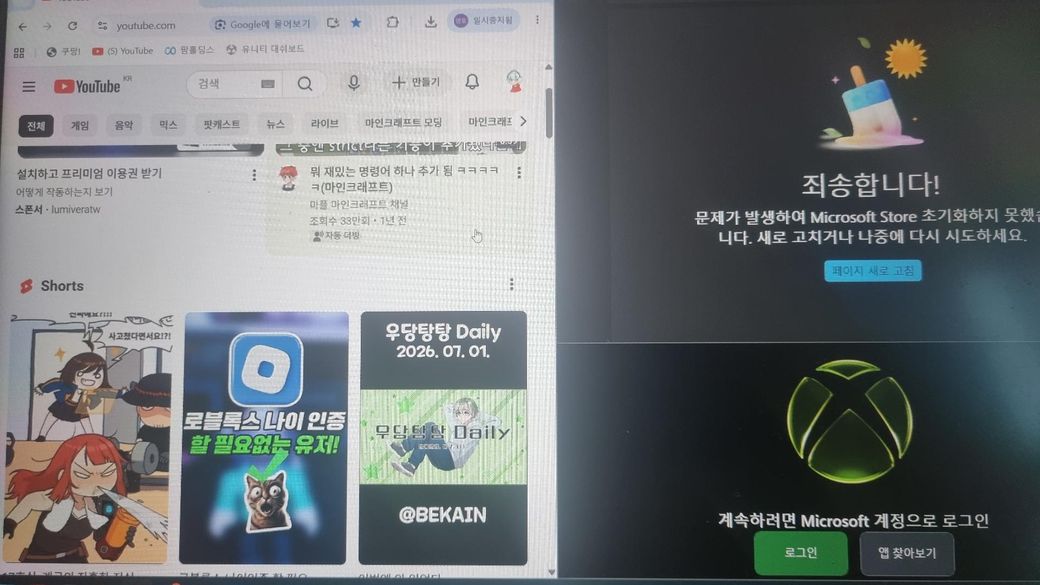Open options for 뭐 재밌는 명령어 video
The height and width of the screenshot is (585, 1040).
click(x=519, y=172)
